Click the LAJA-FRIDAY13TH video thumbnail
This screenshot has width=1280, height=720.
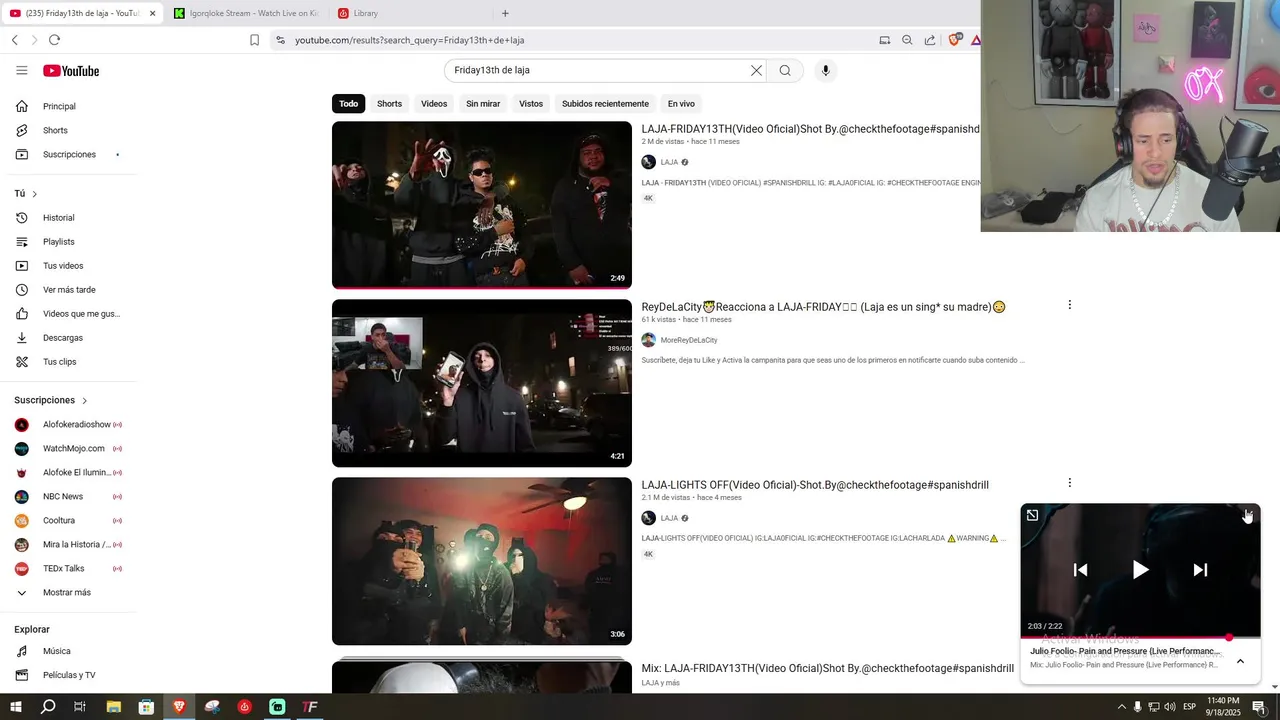click(482, 205)
